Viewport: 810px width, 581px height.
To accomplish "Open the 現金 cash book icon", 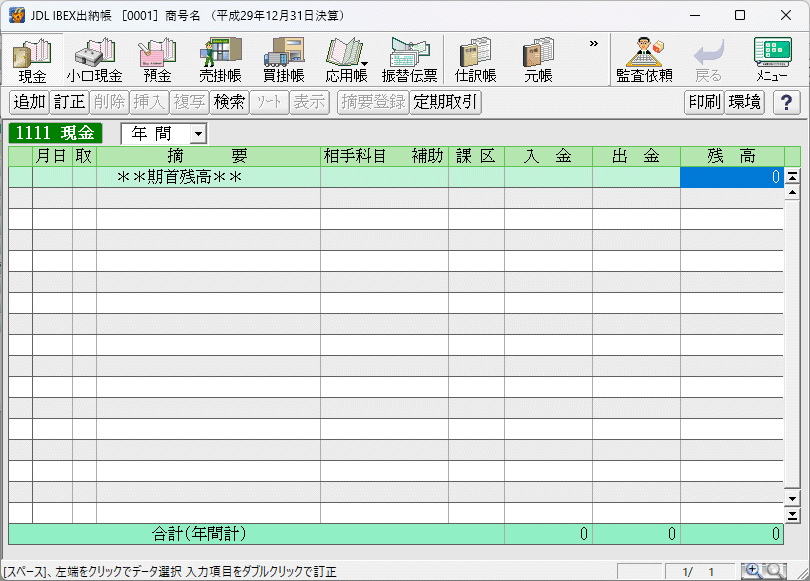I will pyautogui.click(x=30, y=58).
